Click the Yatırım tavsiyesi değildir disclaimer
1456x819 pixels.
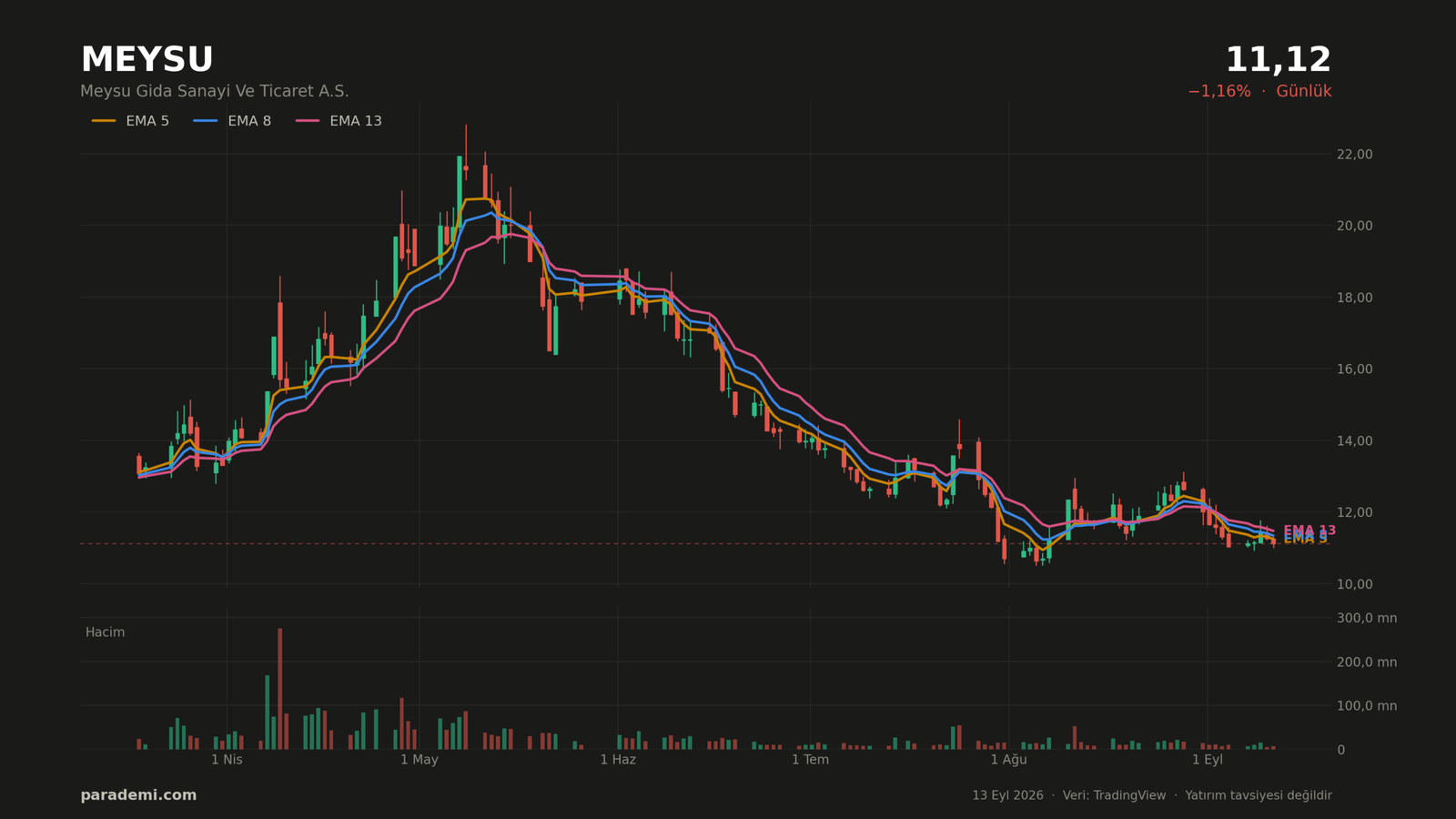point(1259,795)
